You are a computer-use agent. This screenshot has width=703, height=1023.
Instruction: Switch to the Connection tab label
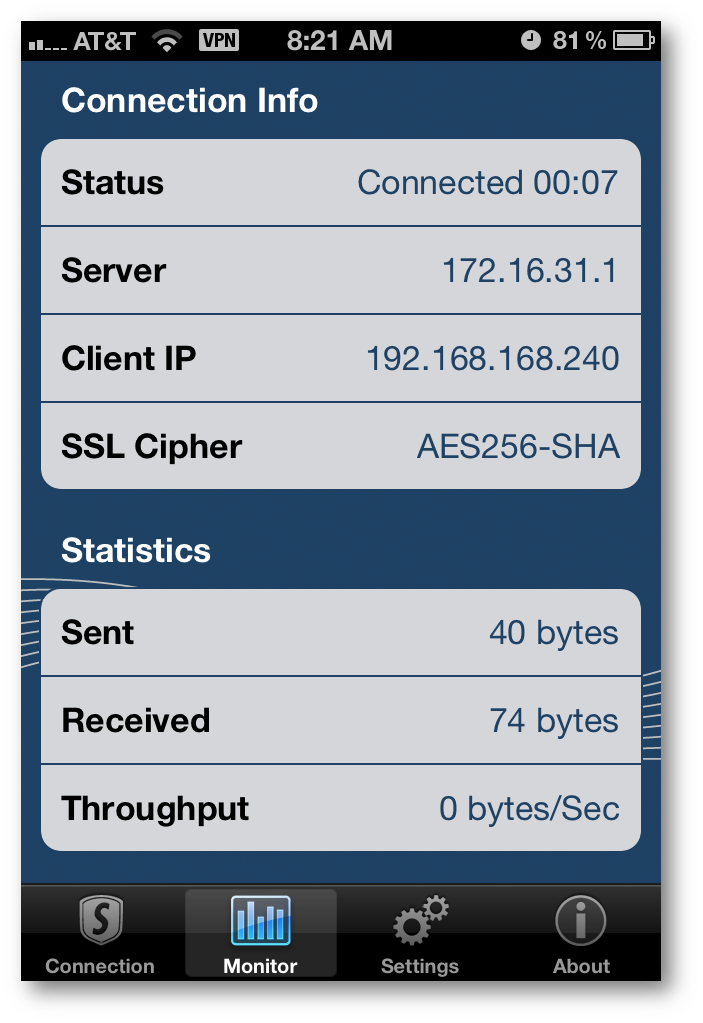coord(100,967)
